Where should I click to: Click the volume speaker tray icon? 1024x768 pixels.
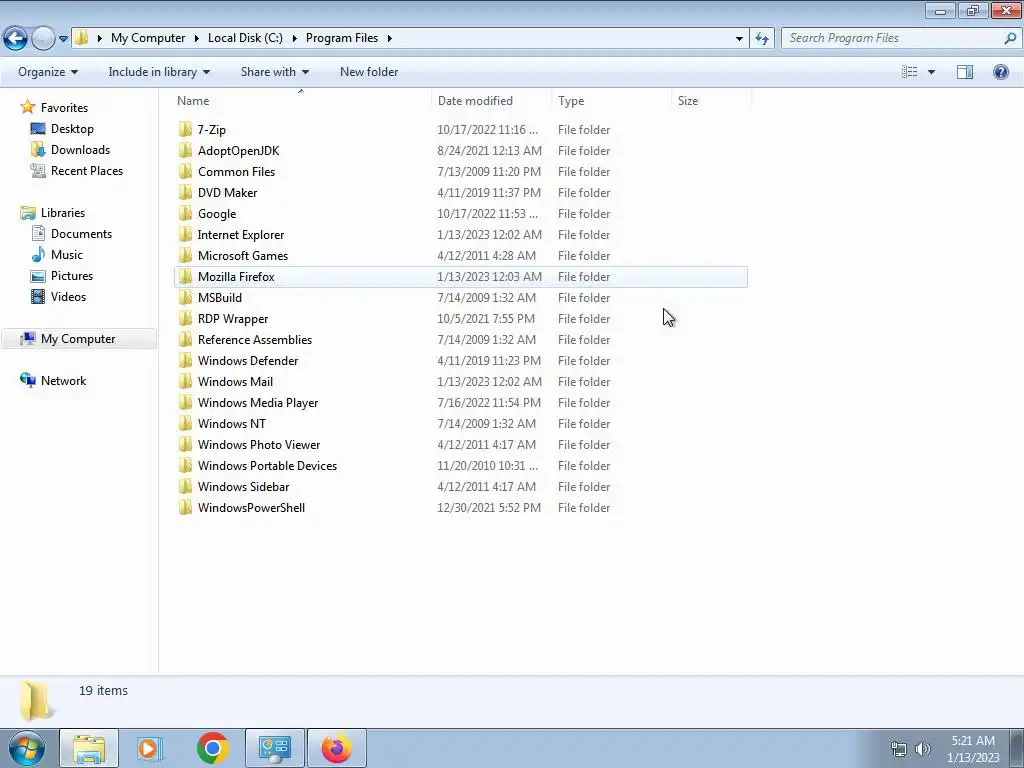[x=922, y=749]
